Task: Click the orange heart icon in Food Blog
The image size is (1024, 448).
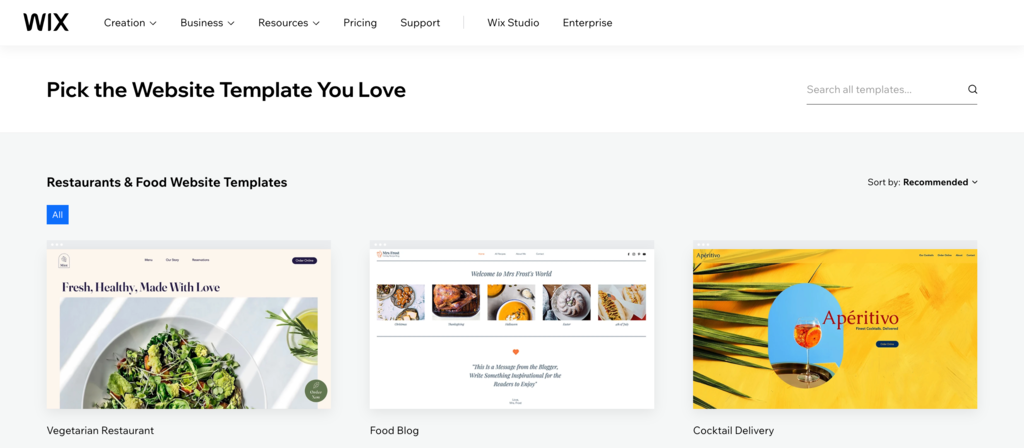Action: pyautogui.click(x=516, y=352)
